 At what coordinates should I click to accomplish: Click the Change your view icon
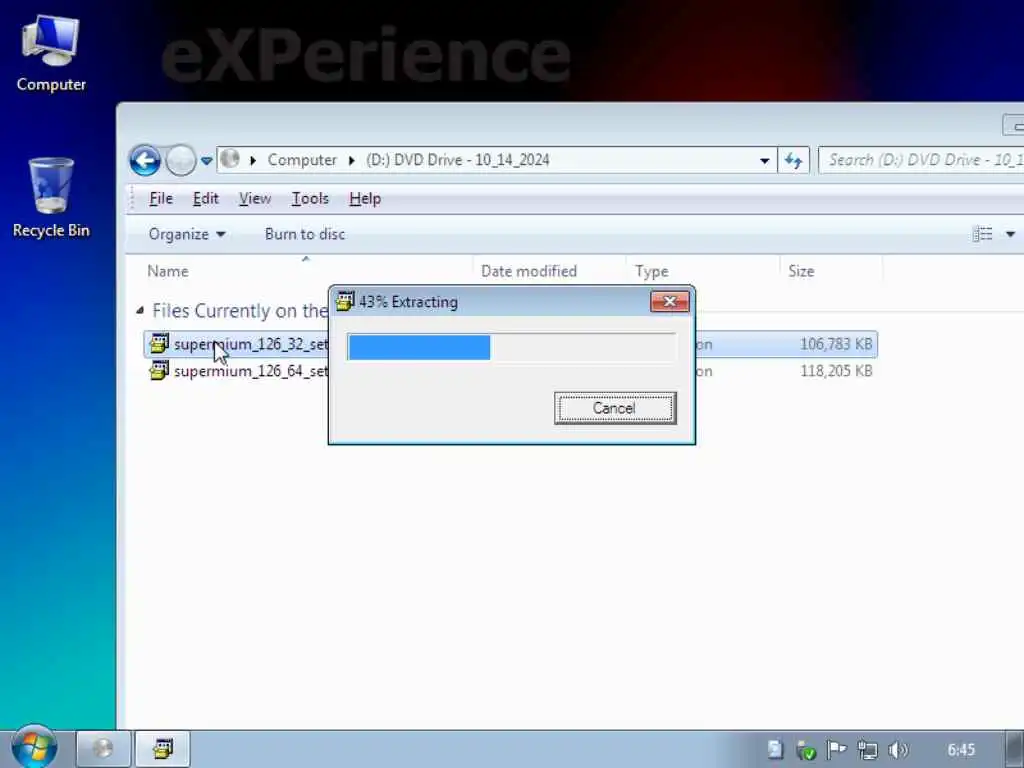pos(983,234)
